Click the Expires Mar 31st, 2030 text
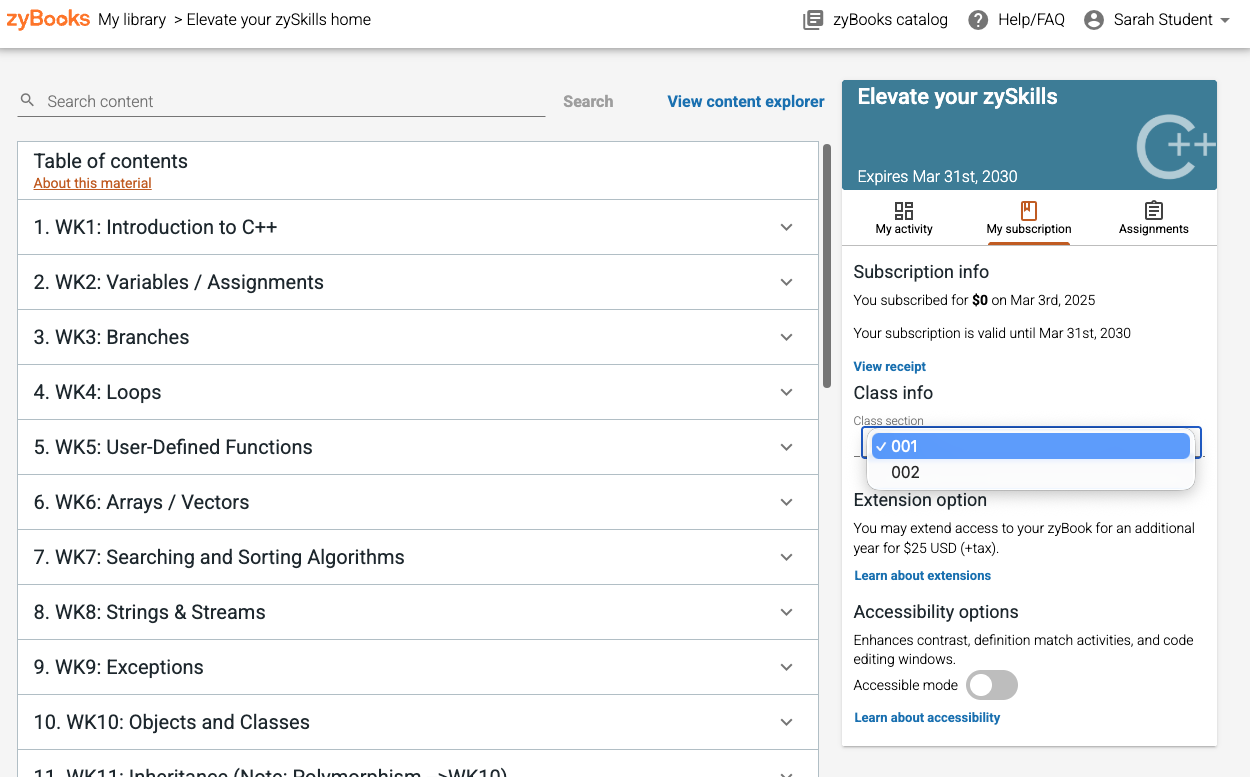 coord(937,176)
